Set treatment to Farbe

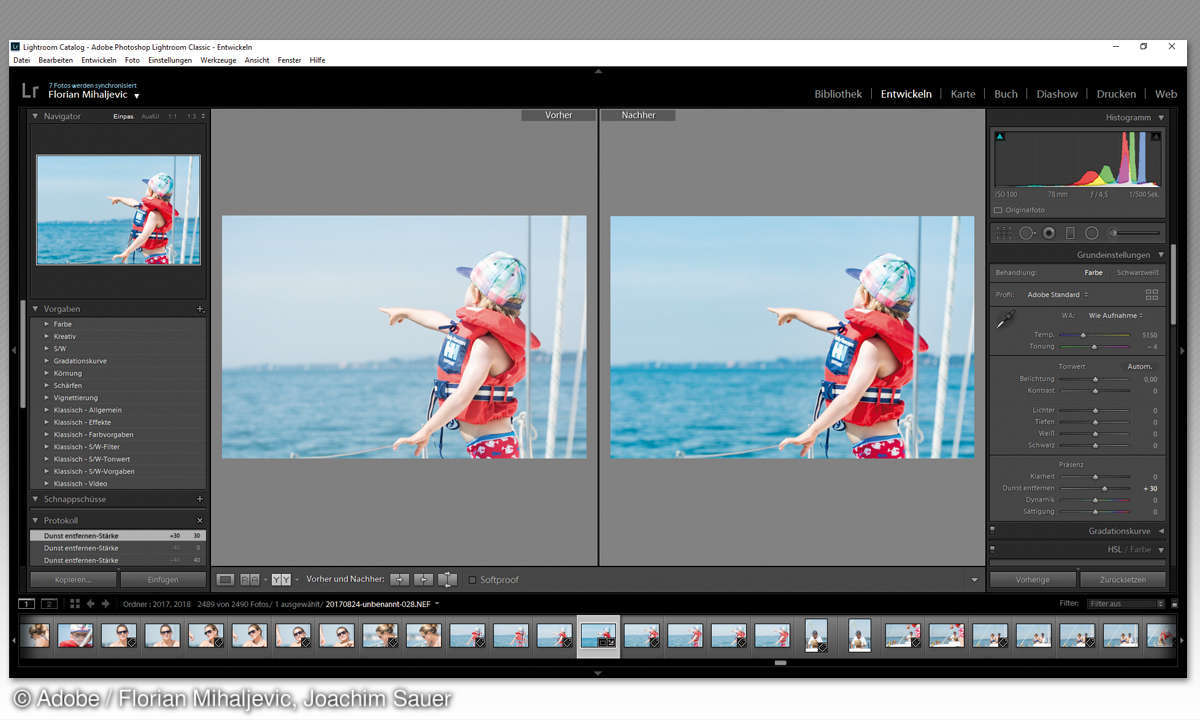point(1093,272)
